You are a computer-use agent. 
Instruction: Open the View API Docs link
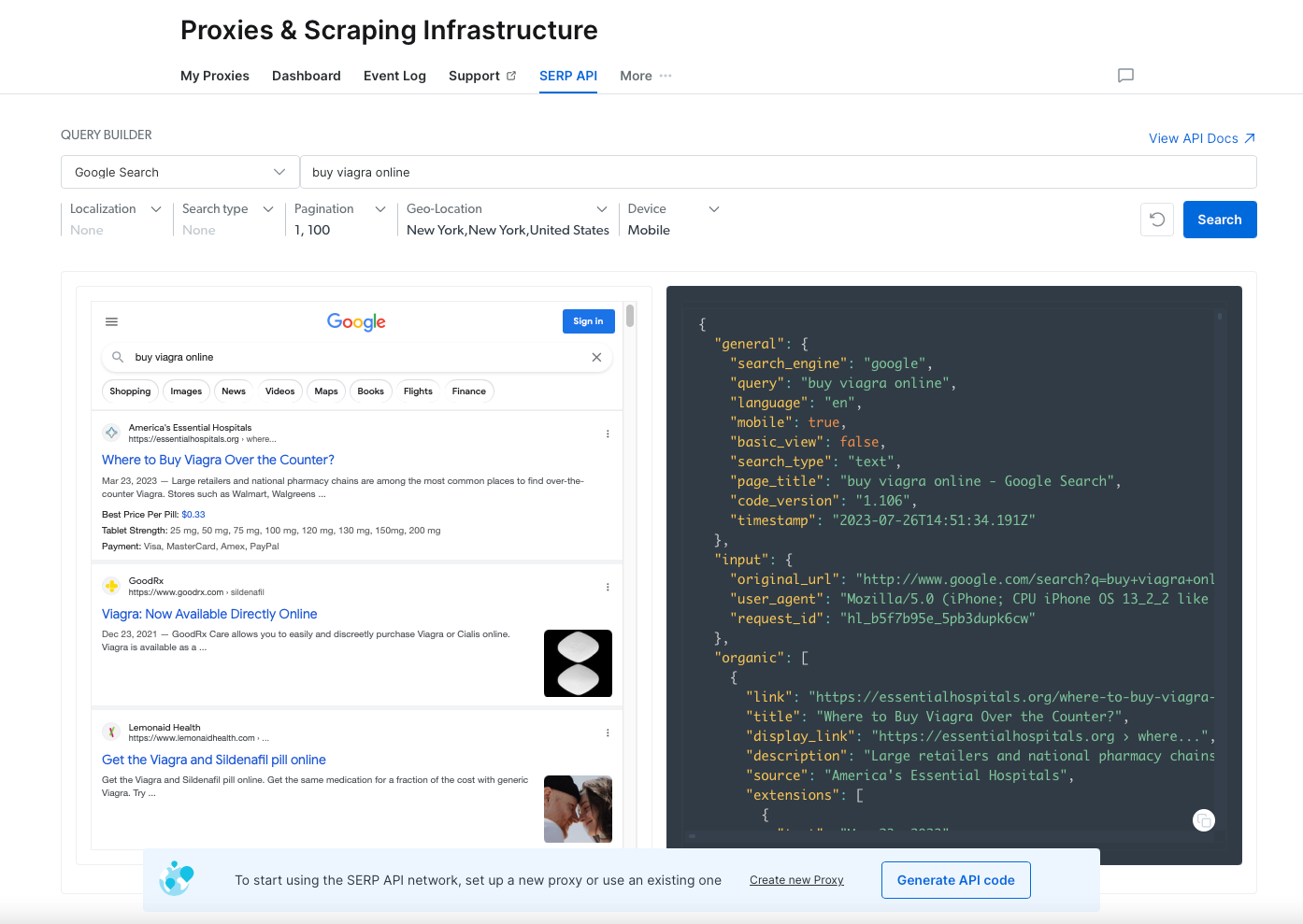coord(1201,138)
